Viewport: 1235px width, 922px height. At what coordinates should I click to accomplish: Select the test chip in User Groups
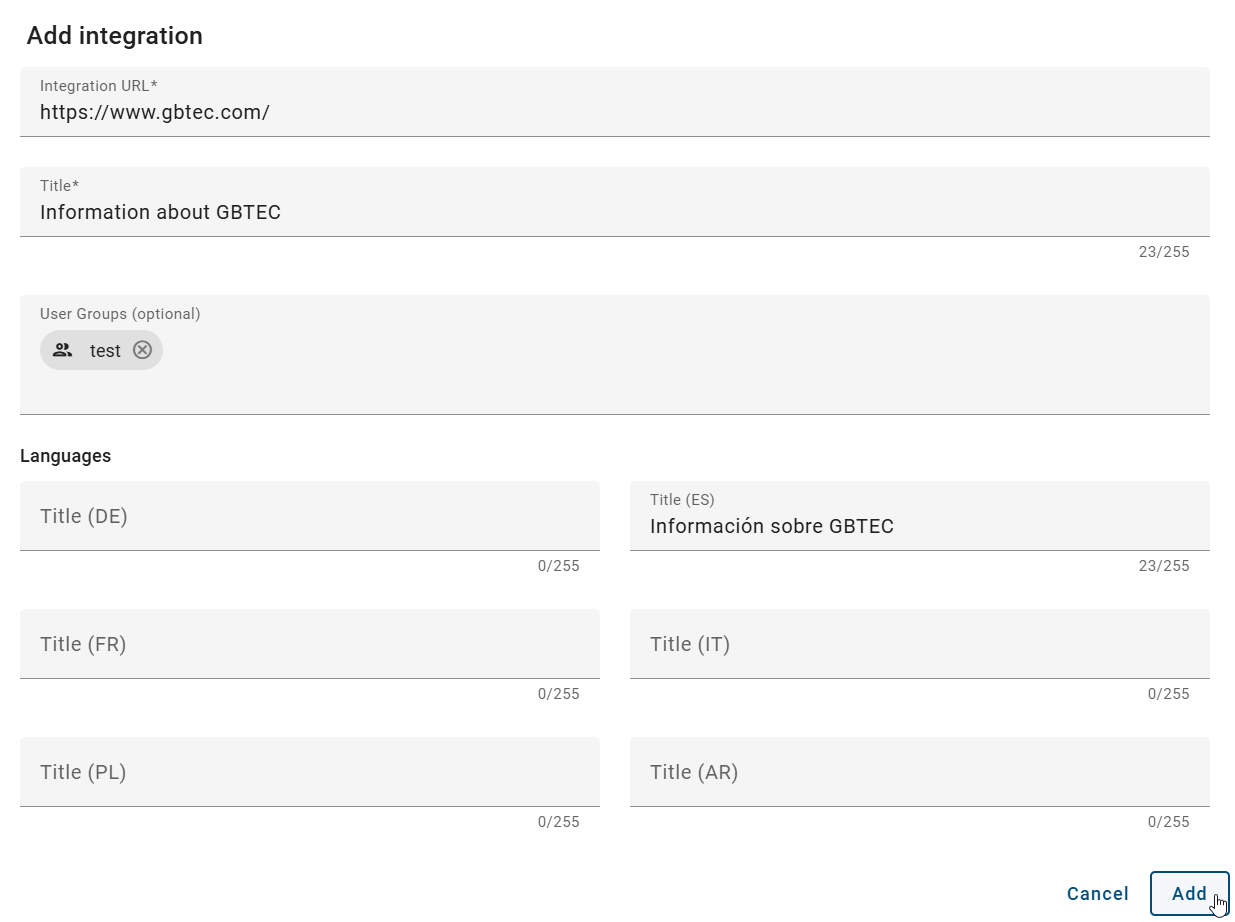click(101, 350)
